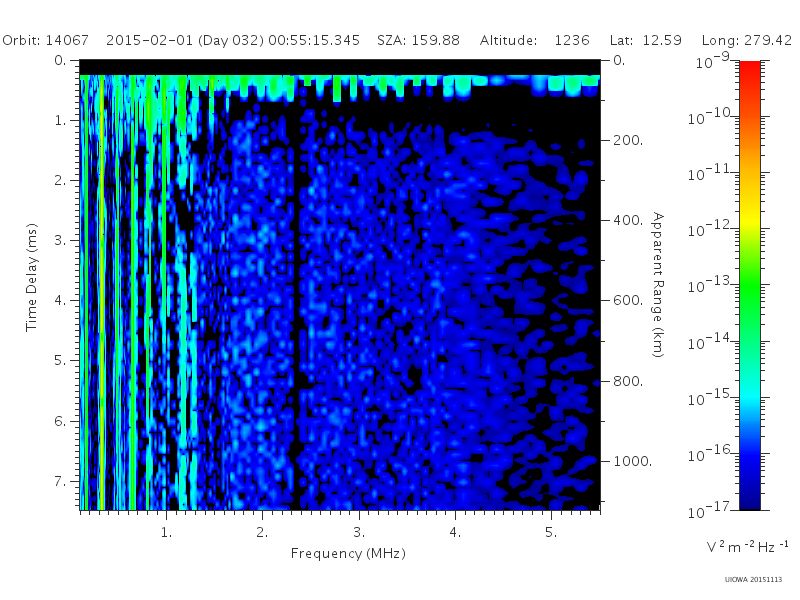Click the 'Lat: 12.59' text
Screen dimensions: 800x600
pos(645,40)
